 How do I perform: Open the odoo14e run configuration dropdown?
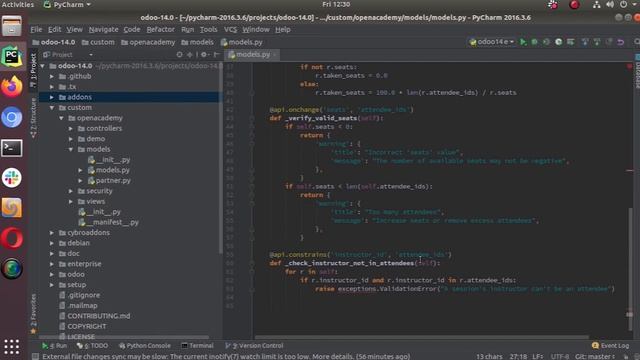491,42
